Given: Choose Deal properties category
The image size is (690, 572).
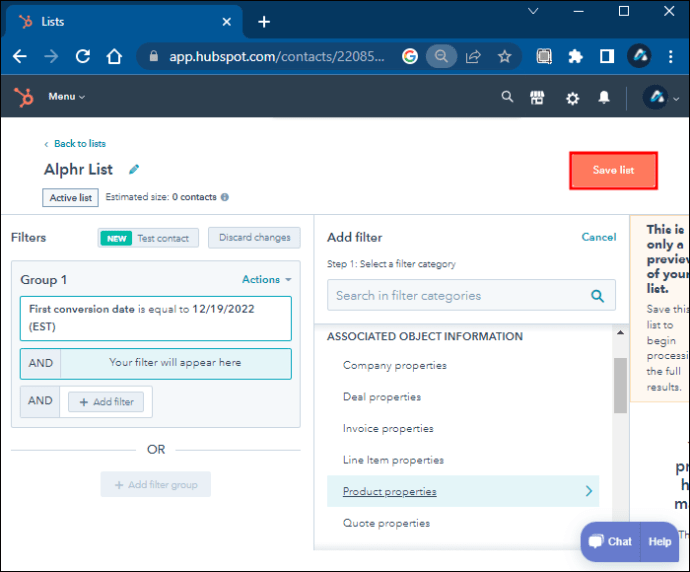Looking at the screenshot, I should click(382, 397).
